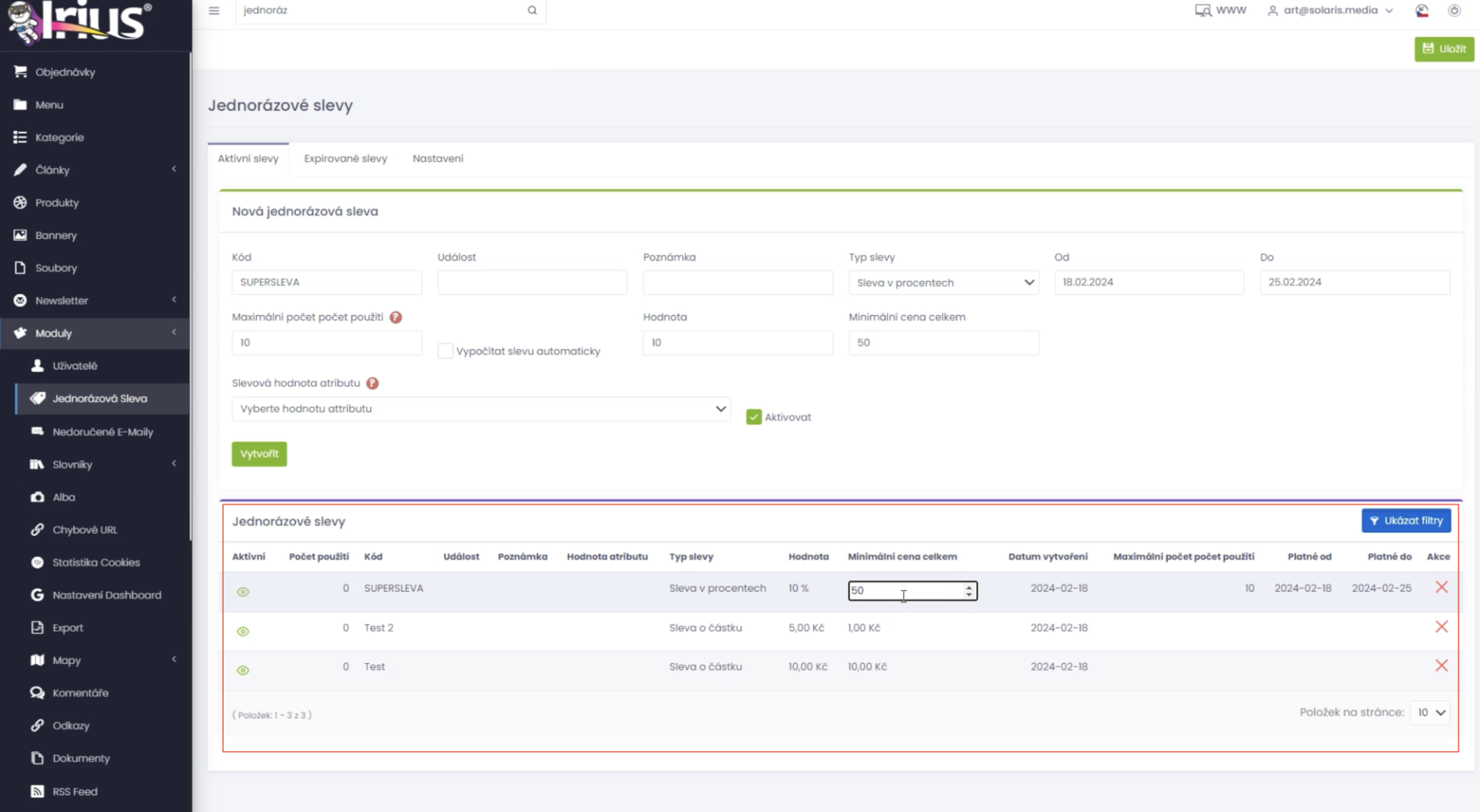Uncheck the Aktivovat checkbox
This screenshot has height=812, width=1480.
pyautogui.click(x=754, y=417)
